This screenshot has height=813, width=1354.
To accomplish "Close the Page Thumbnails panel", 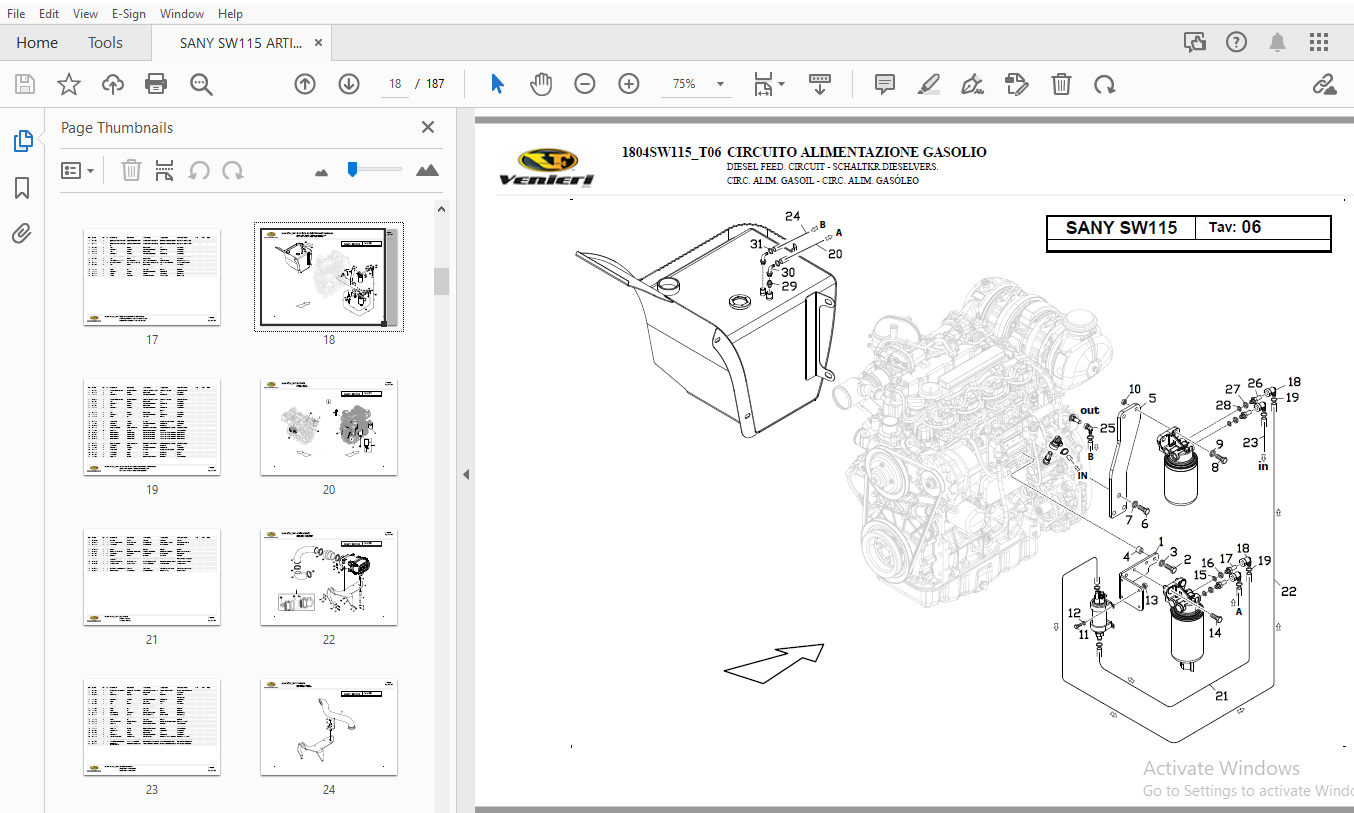I will pyautogui.click(x=428, y=127).
